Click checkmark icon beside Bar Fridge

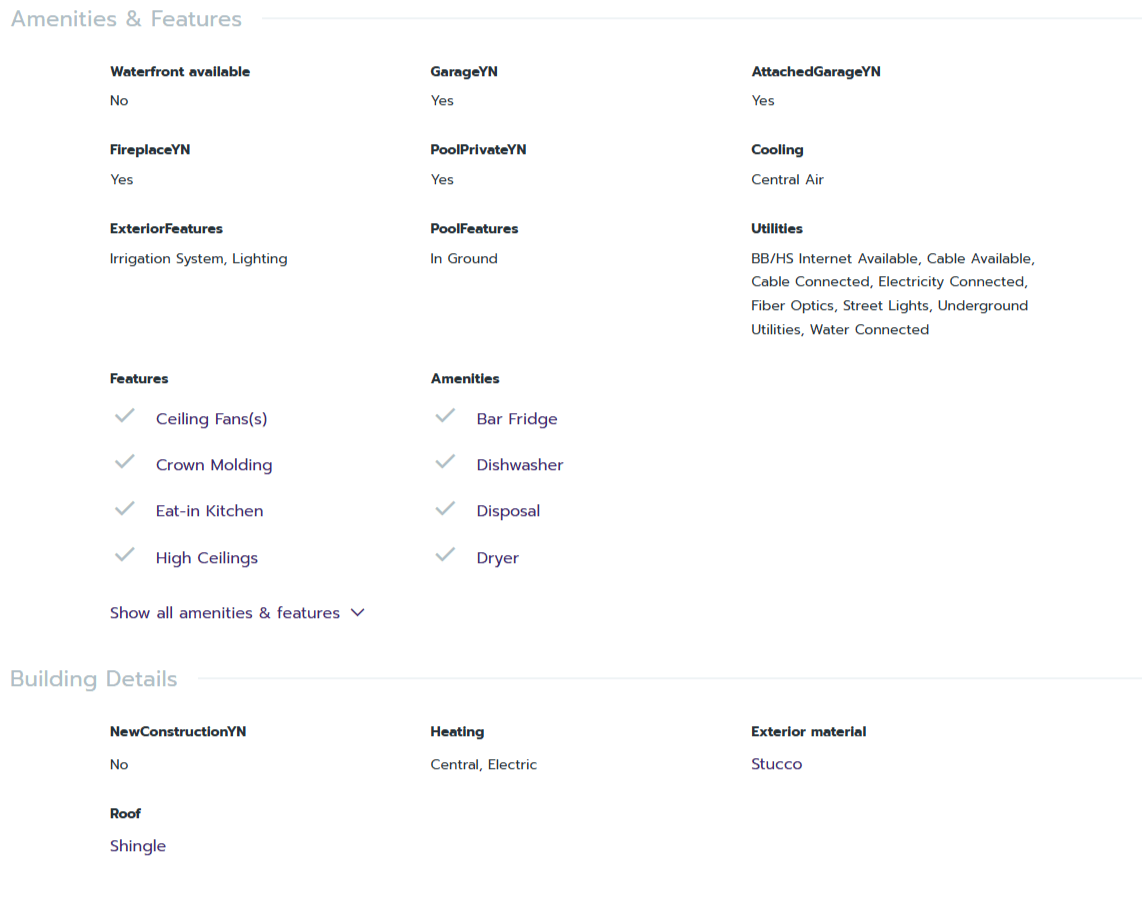(445, 416)
